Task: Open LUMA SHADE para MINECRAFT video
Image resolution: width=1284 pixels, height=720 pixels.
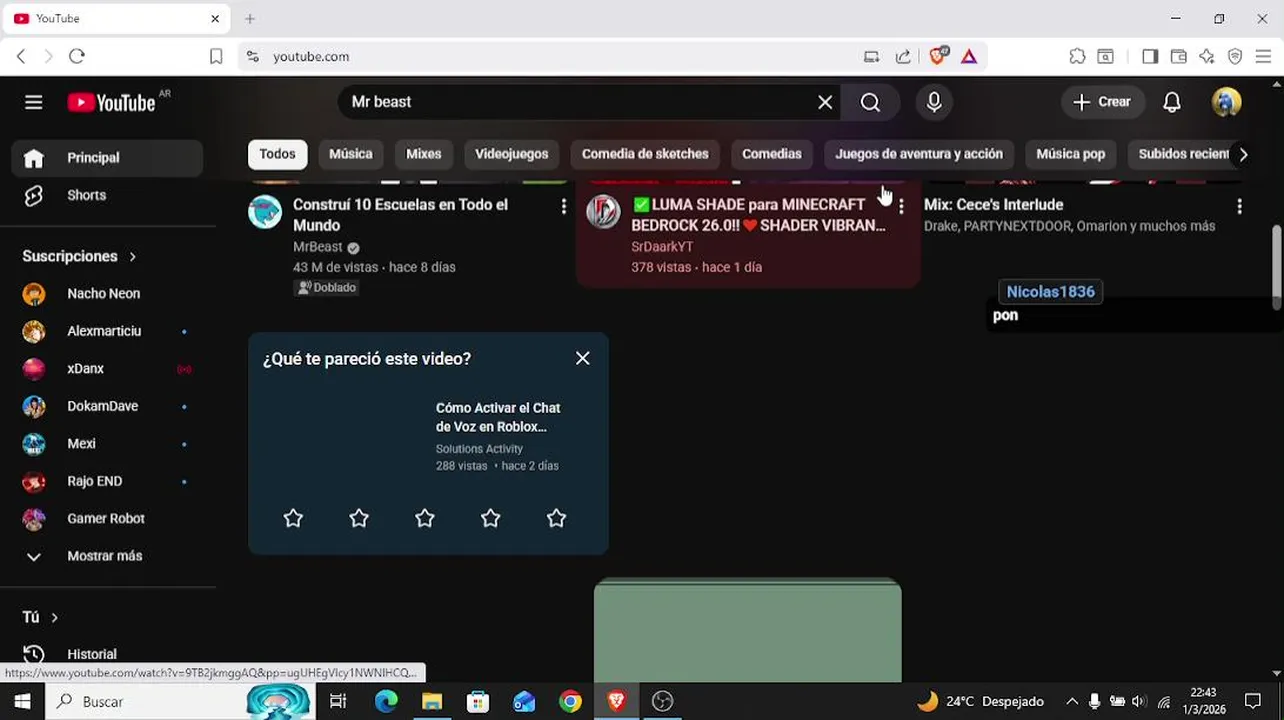Action: coord(758,215)
